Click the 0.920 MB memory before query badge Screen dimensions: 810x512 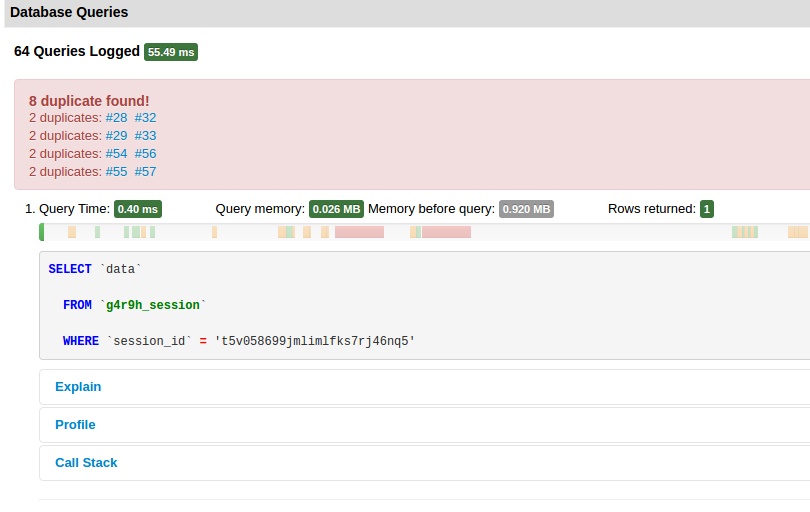coord(526,209)
